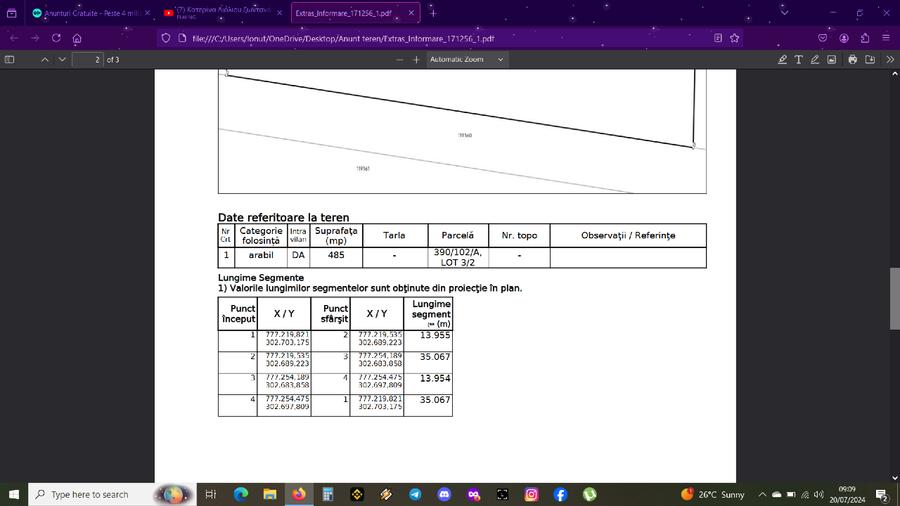Go to previous page in PDF
Viewport: 900px width, 506px height.
point(44,59)
